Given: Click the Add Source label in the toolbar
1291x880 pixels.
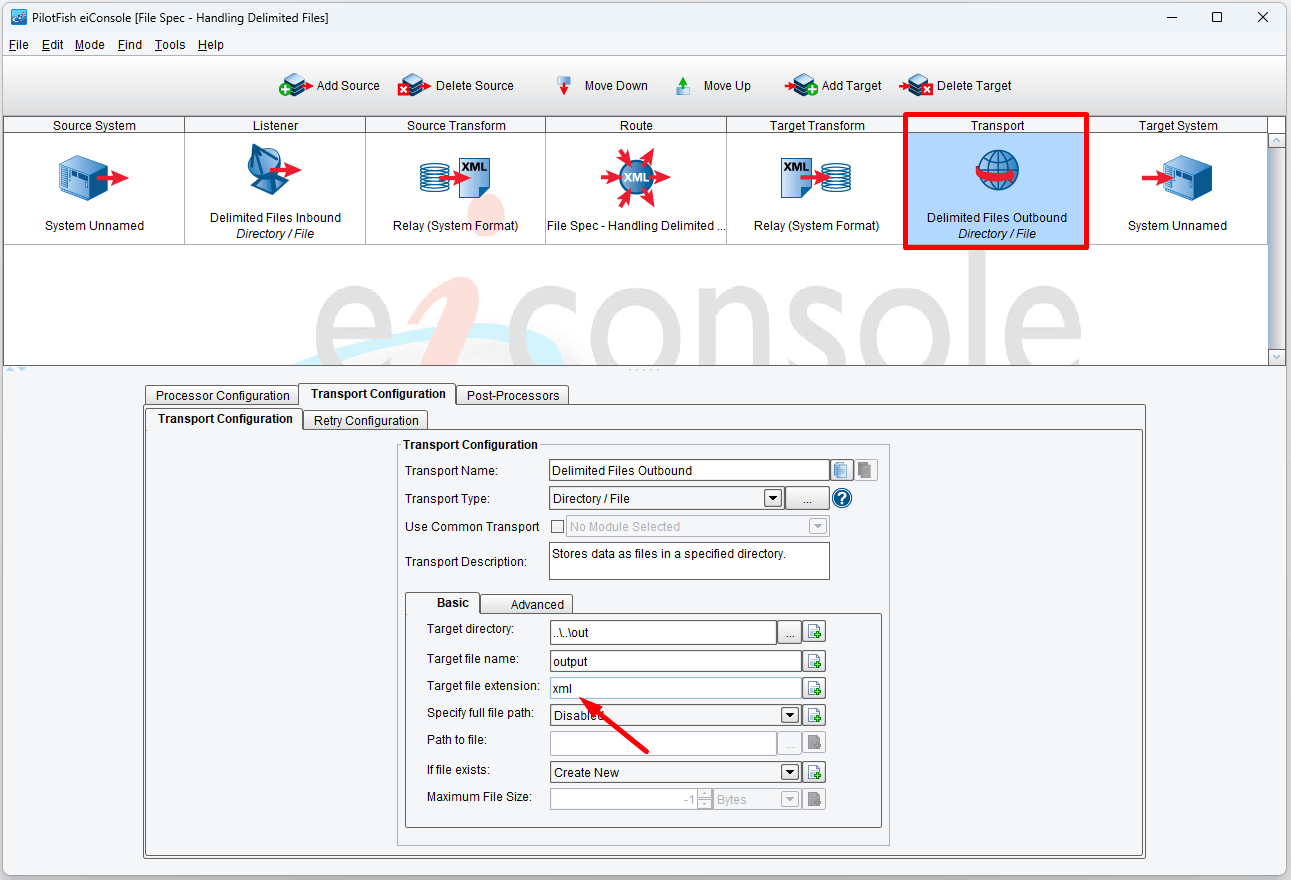Looking at the screenshot, I should pos(348,86).
